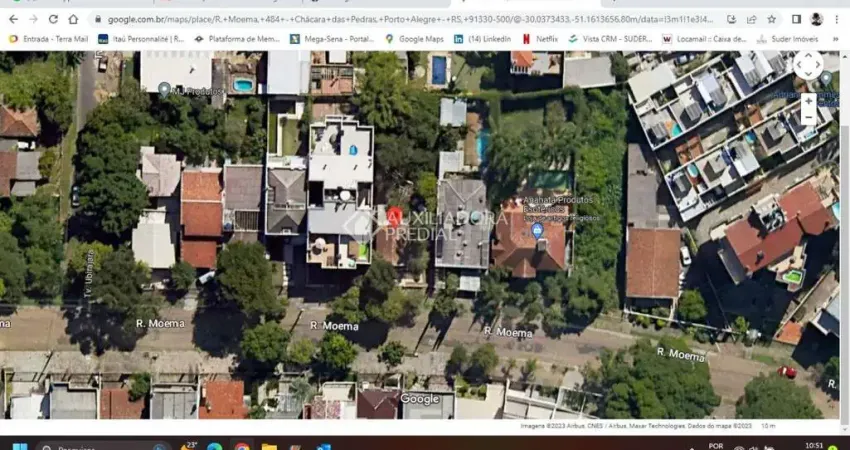Screen dimensions: 850x450
Task: Click the 10 m map scale indicator
Action: (768, 426)
